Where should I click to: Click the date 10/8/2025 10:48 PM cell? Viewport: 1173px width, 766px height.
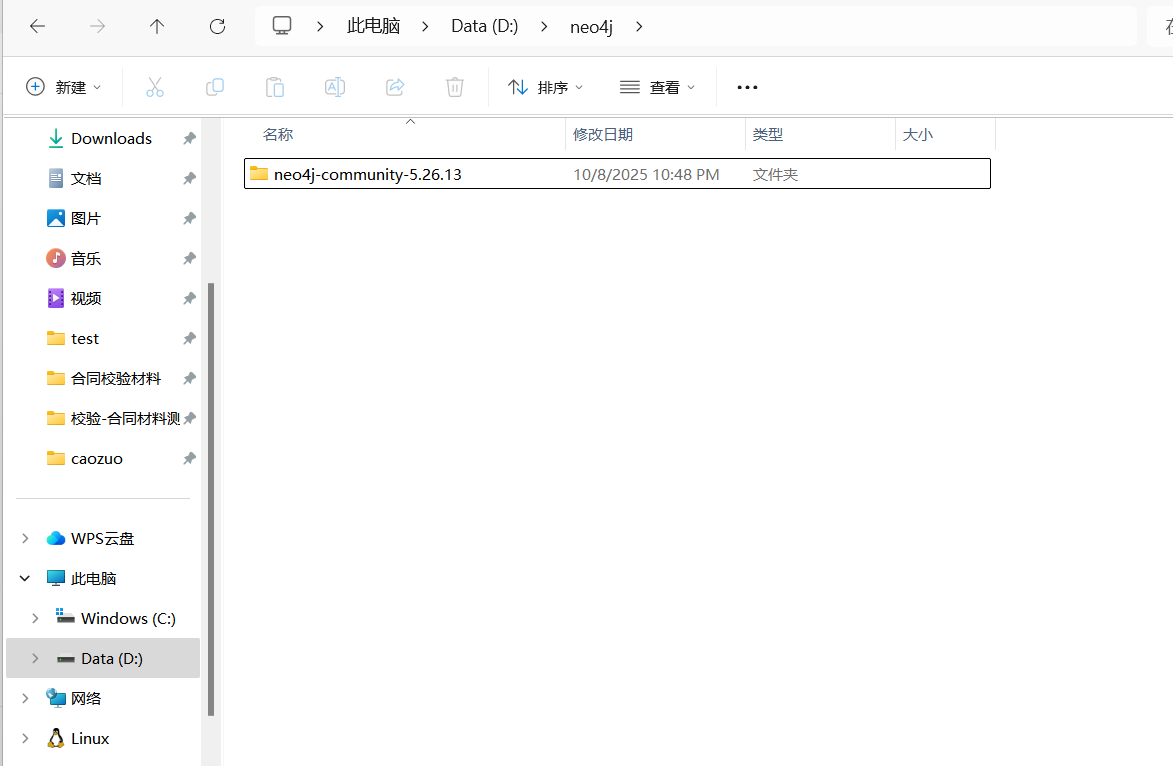646,174
